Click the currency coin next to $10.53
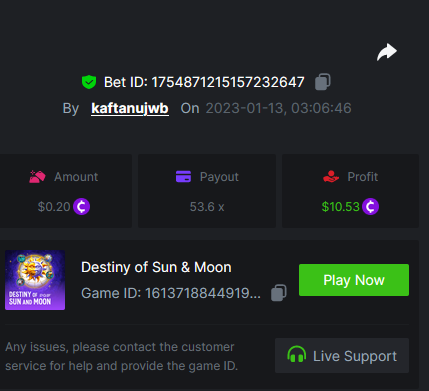 point(371,207)
